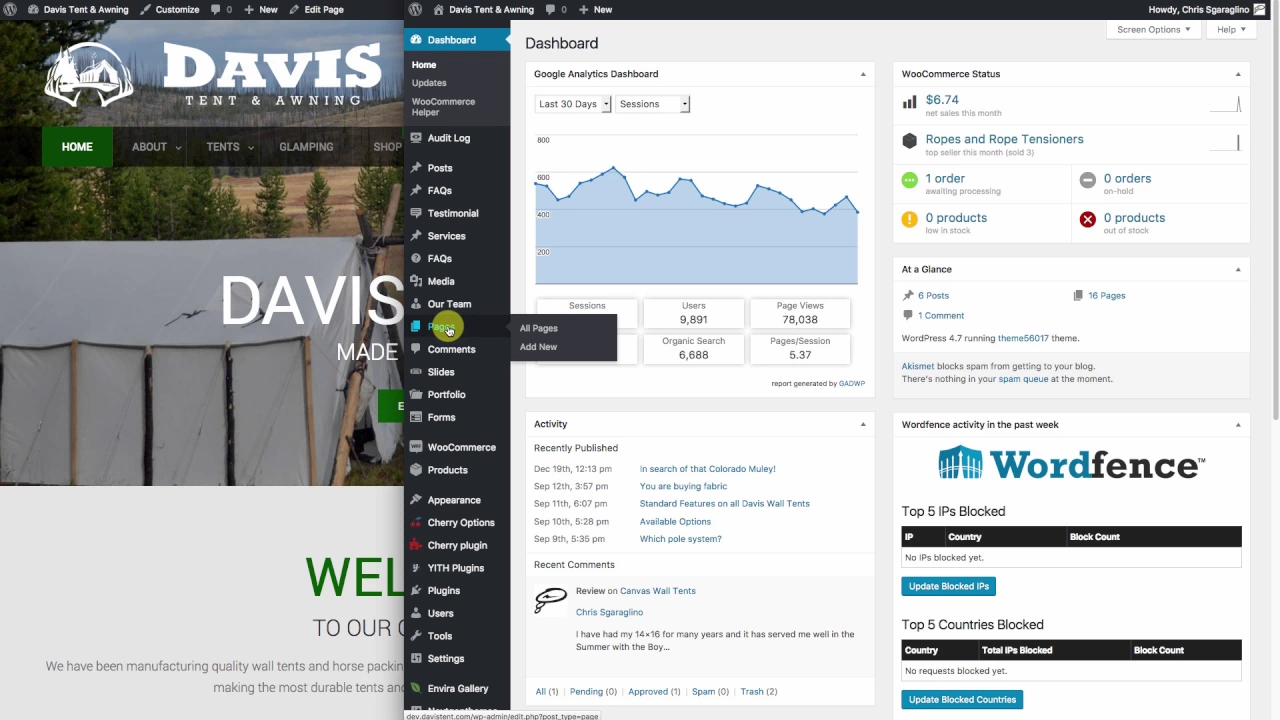
Task: Click the Users icon in sidebar
Action: [x=416, y=613]
